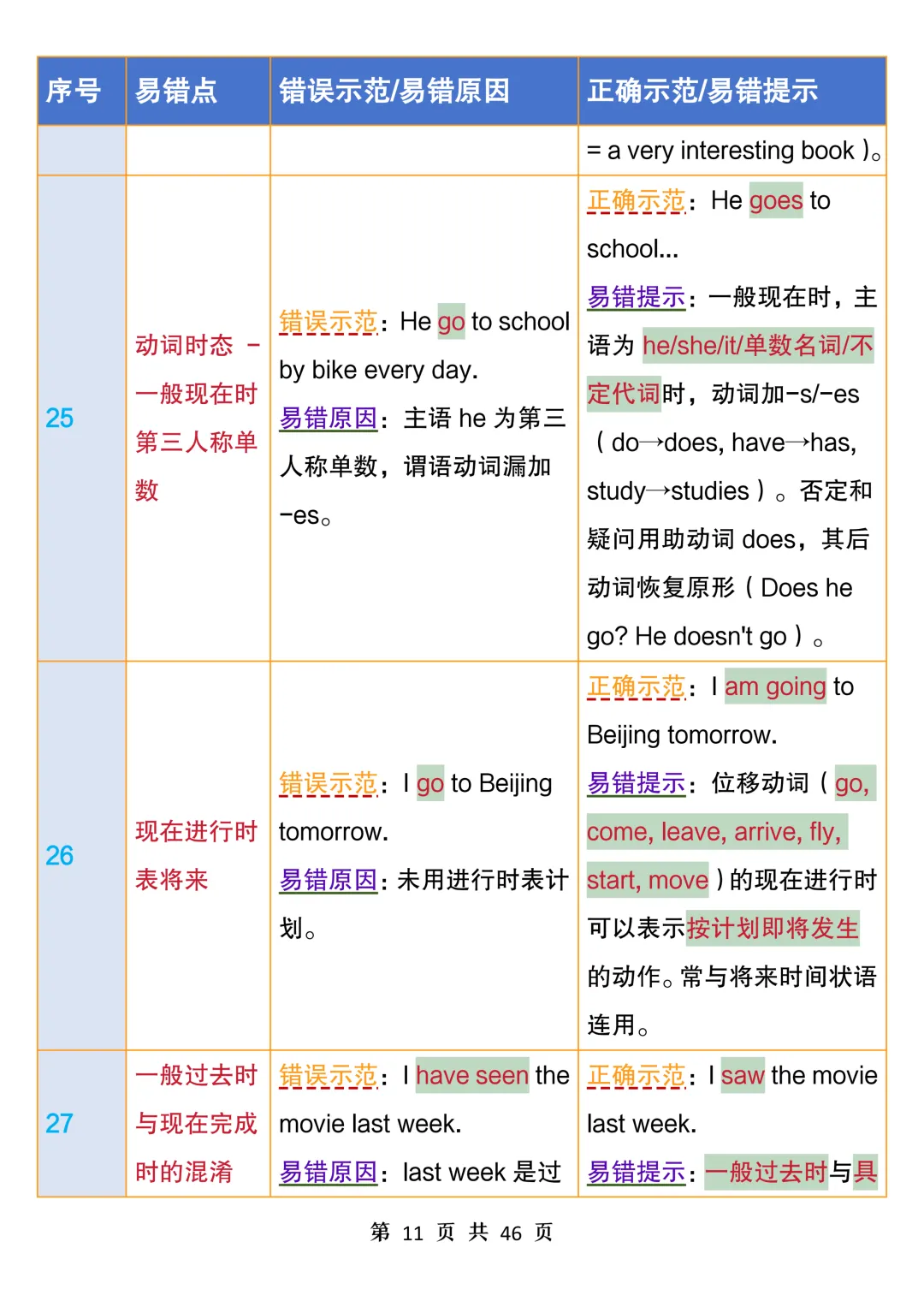924x1307 pixels.
Task: Click 'study→studies' text
Action: [x=668, y=490]
